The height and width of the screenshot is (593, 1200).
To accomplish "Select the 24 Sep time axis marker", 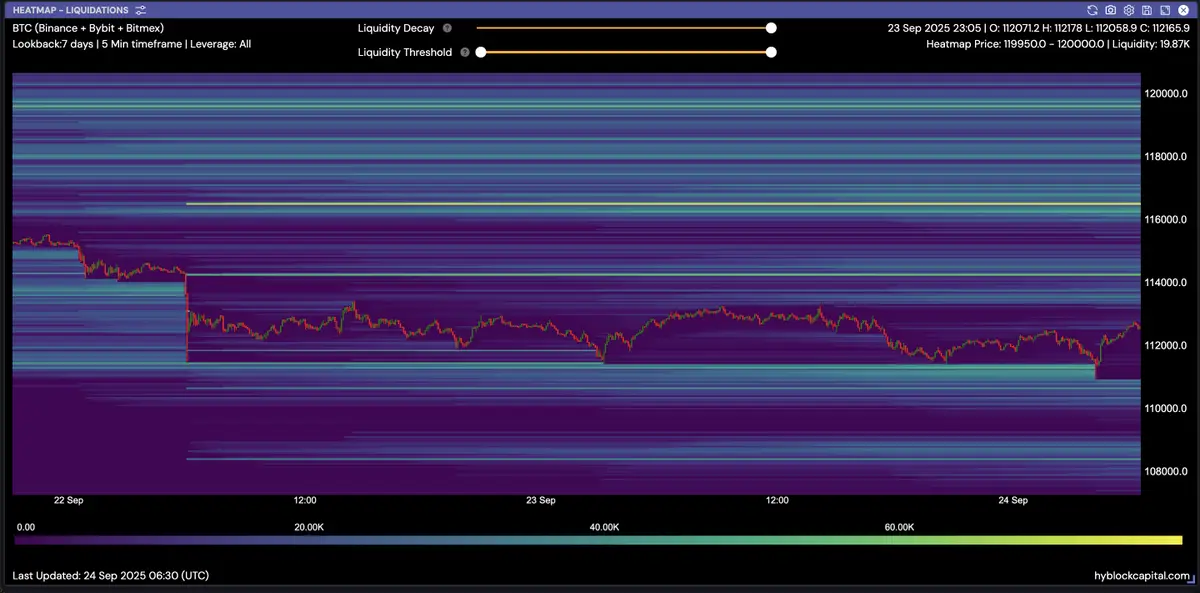I will [x=1013, y=500].
